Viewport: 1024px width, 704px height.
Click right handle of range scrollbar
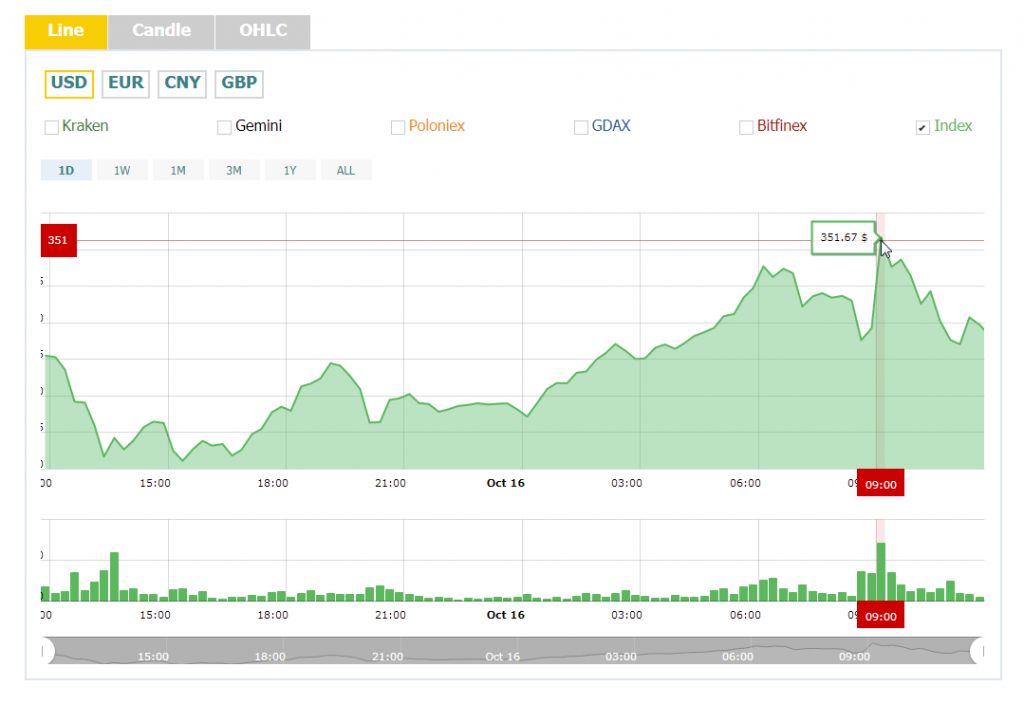pyautogui.click(x=979, y=651)
